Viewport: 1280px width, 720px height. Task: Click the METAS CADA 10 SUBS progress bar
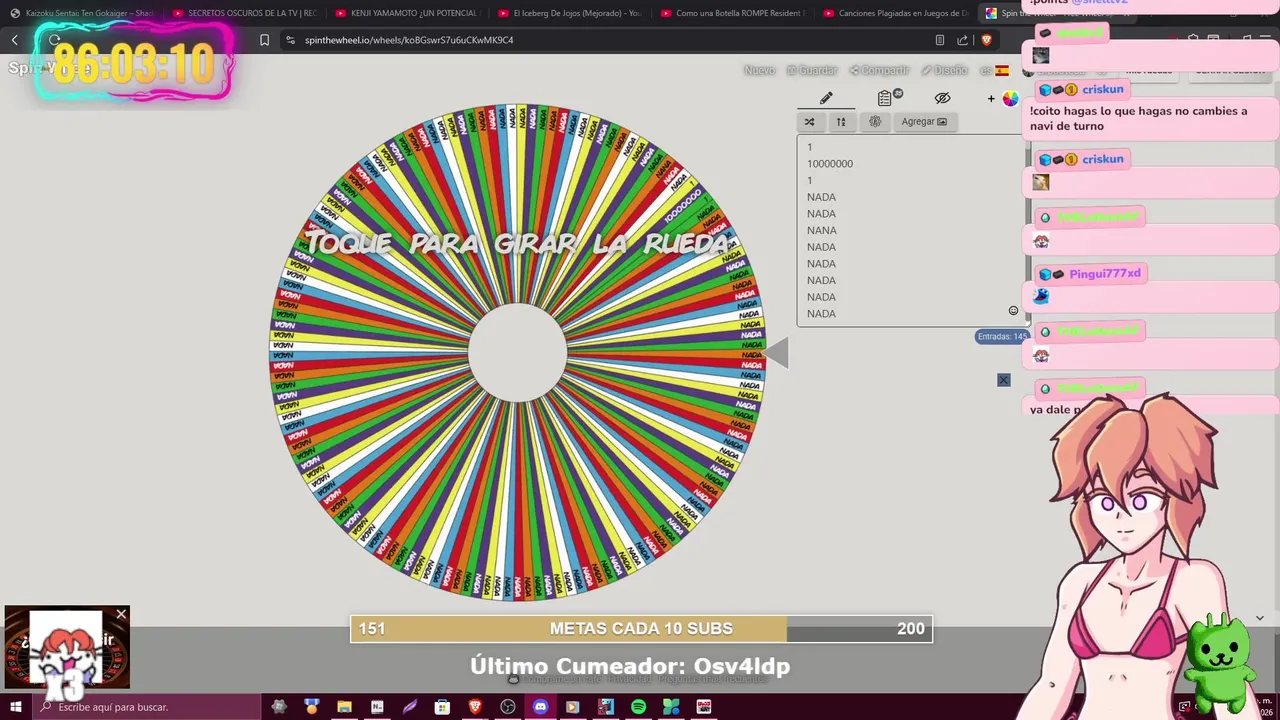[641, 628]
